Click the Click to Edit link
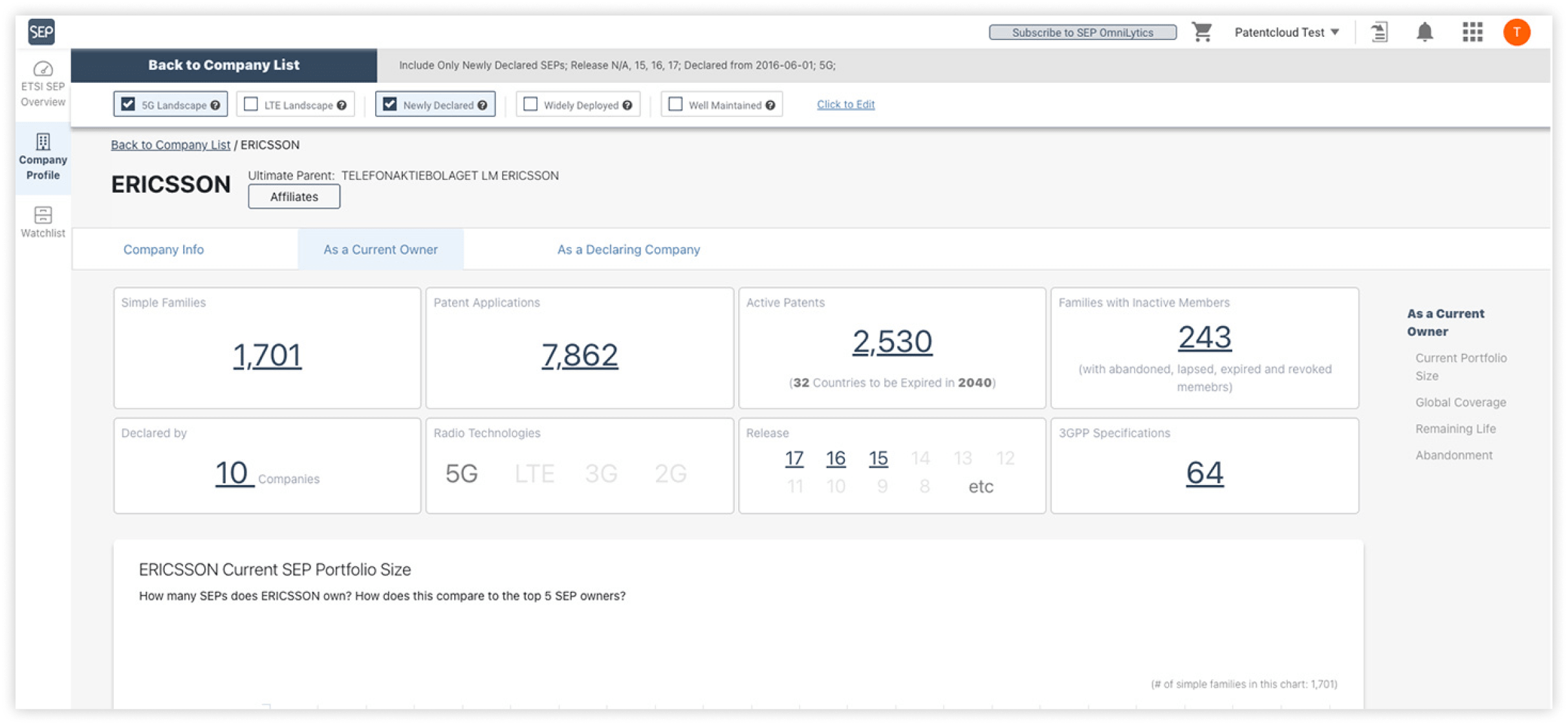This screenshot has width=1568, height=725. (845, 104)
